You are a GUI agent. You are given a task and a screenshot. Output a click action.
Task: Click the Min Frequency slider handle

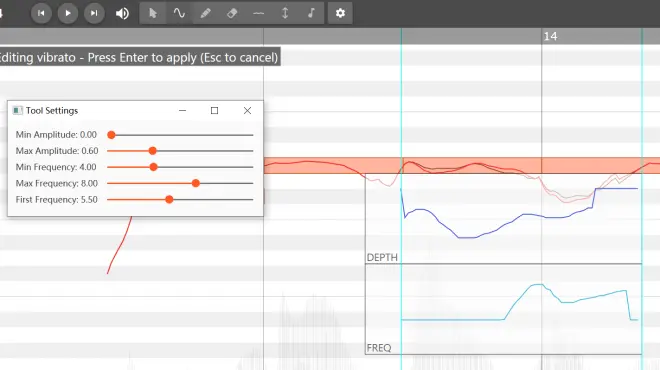click(x=154, y=167)
